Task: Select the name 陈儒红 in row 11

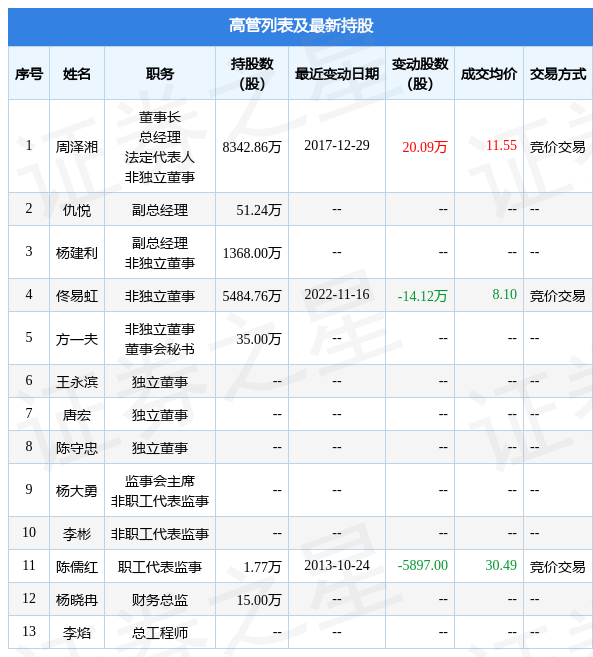Action: [77, 566]
